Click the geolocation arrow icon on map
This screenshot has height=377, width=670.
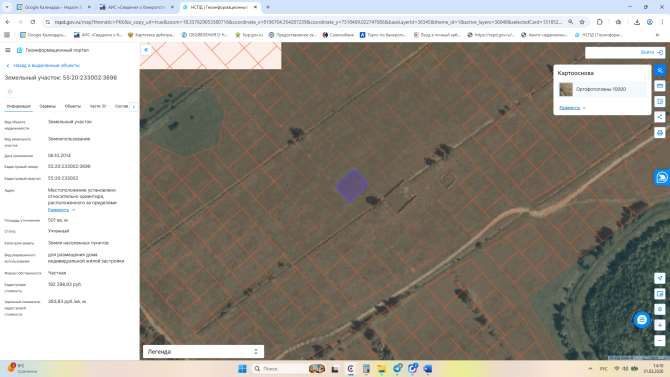coord(660,278)
